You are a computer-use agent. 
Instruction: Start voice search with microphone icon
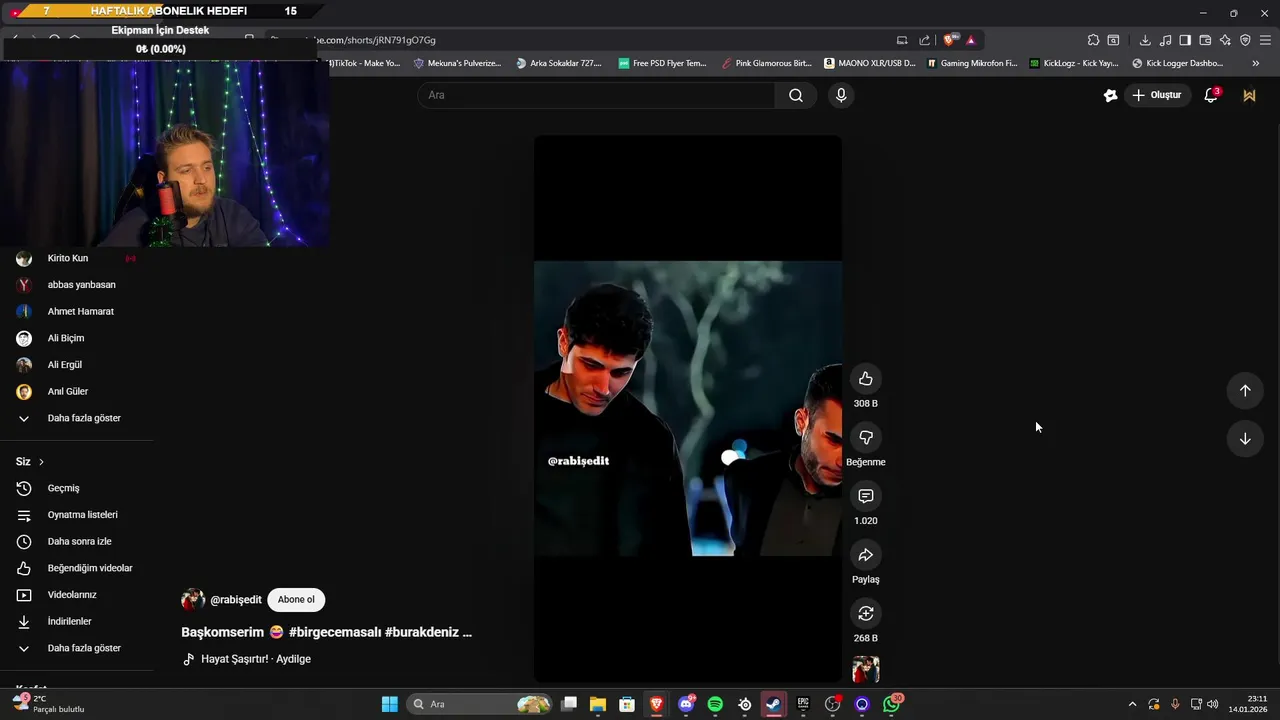841,95
